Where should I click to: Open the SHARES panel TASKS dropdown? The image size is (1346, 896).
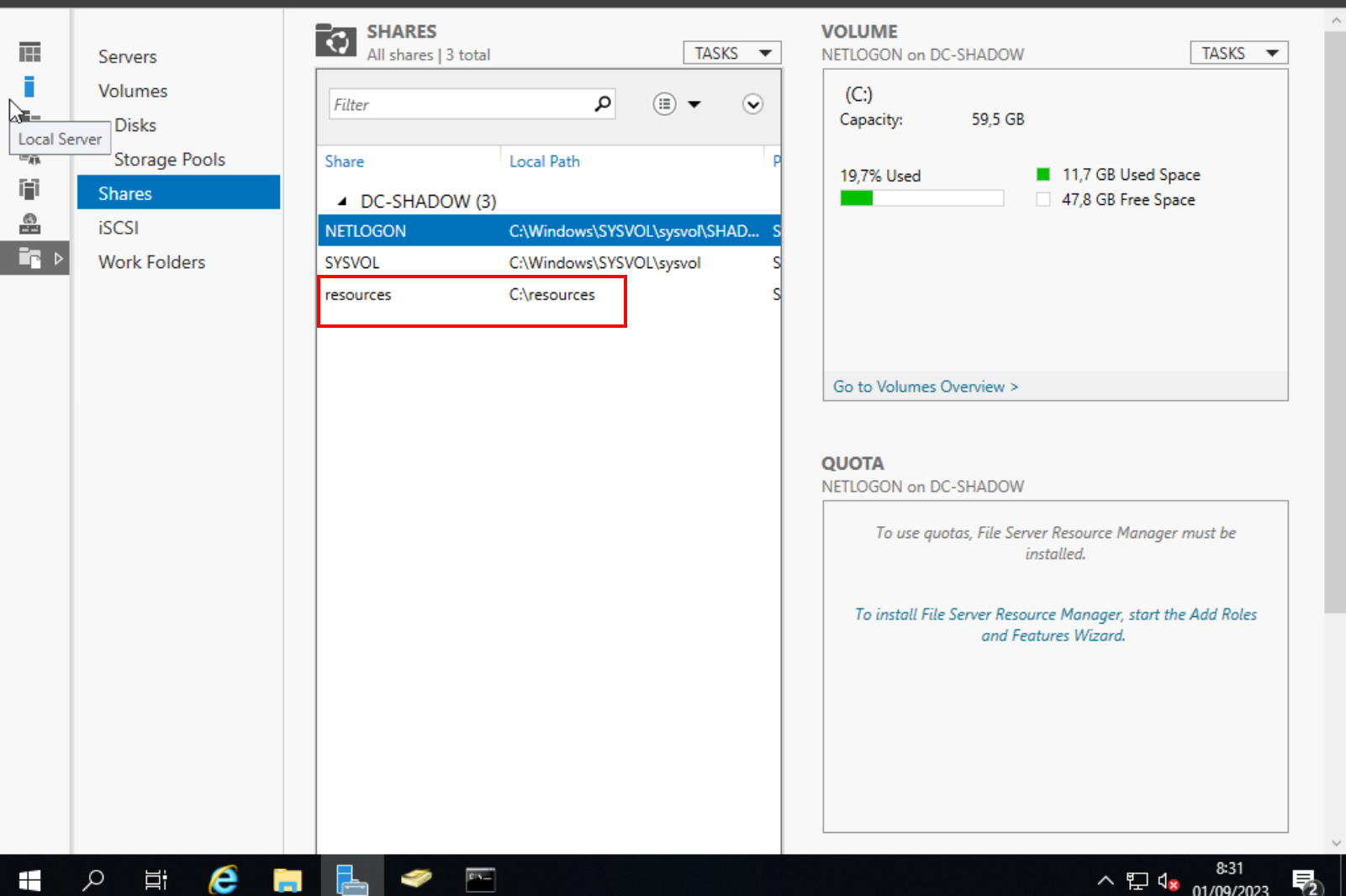tap(731, 53)
